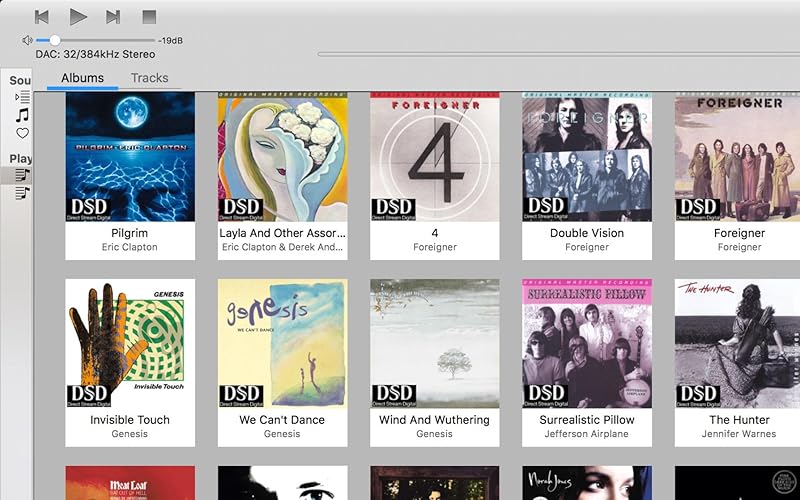Mute audio via the speaker icon
Image resolution: width=800 pixels, height=500 pixels.
click(x=28, y=40)
